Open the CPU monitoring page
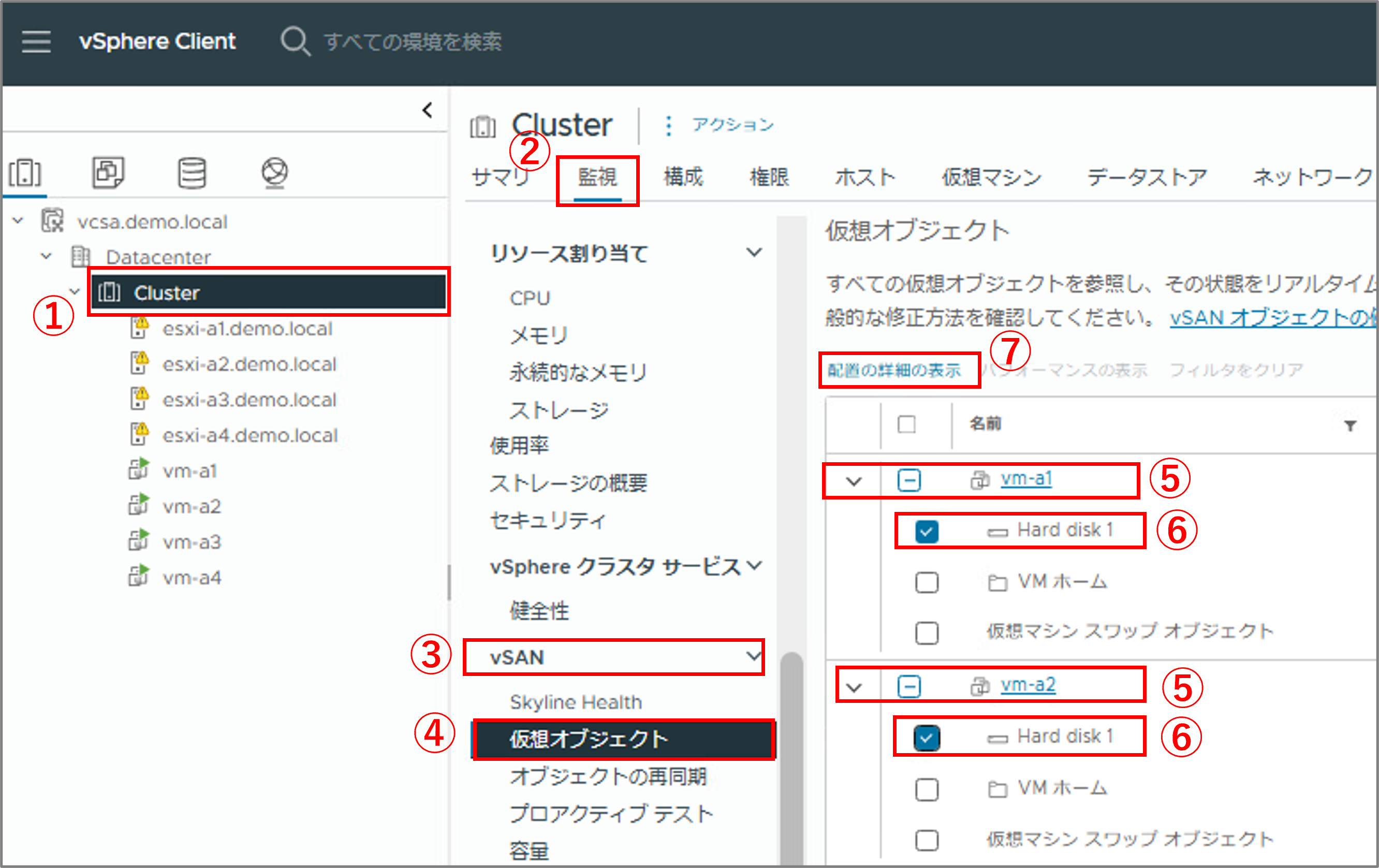Image resolution: width=1379 pixels, height=868 pixels. (x=530, y=298)
